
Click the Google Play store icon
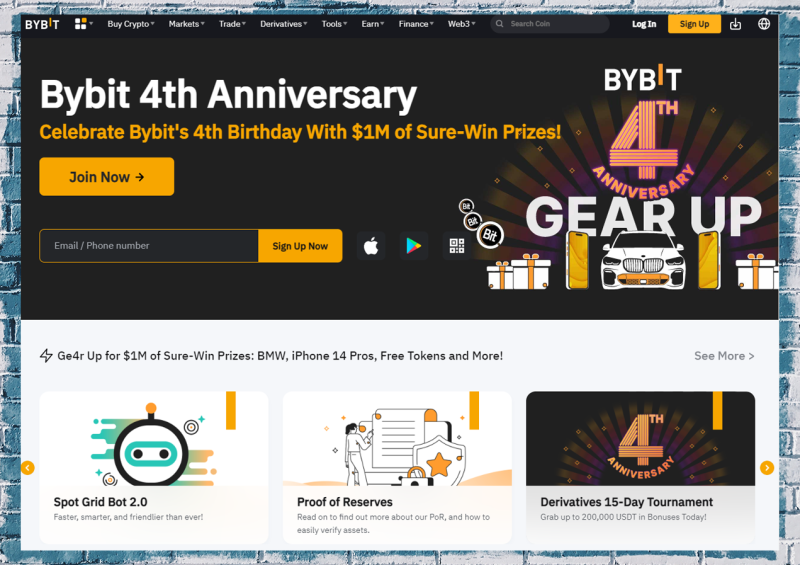coord(414,245)
